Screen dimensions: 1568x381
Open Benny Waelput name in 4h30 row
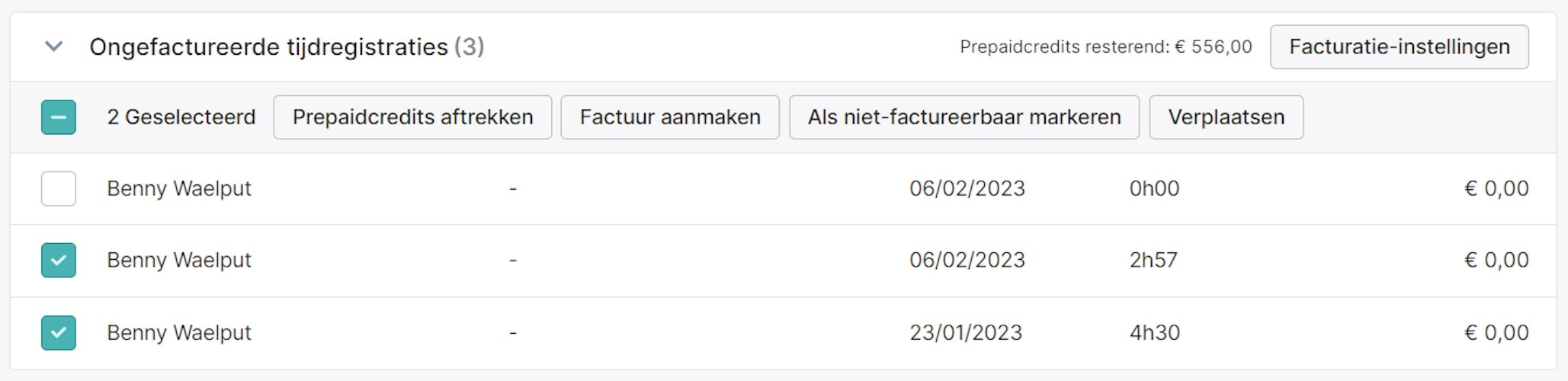[x=179, y=333]
